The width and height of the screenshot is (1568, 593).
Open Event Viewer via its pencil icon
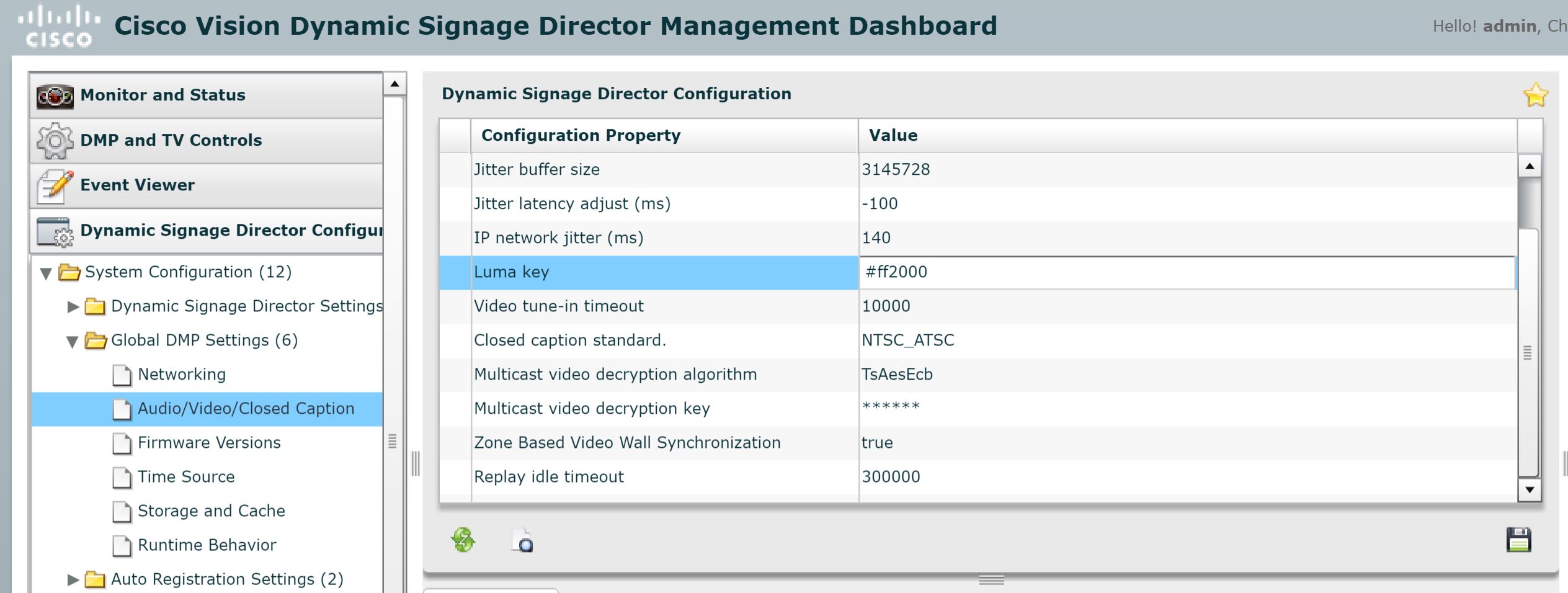coord(56,184)
